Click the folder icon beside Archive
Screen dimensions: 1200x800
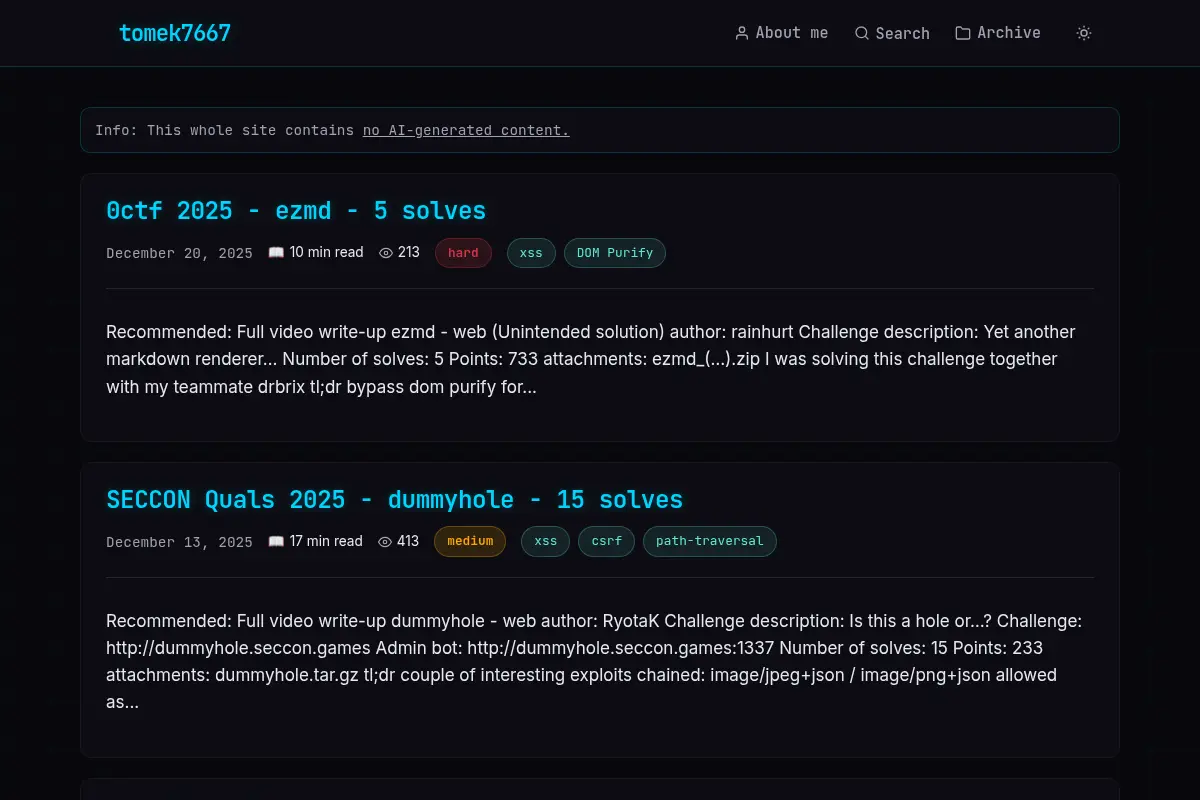(x=963, y=33)
